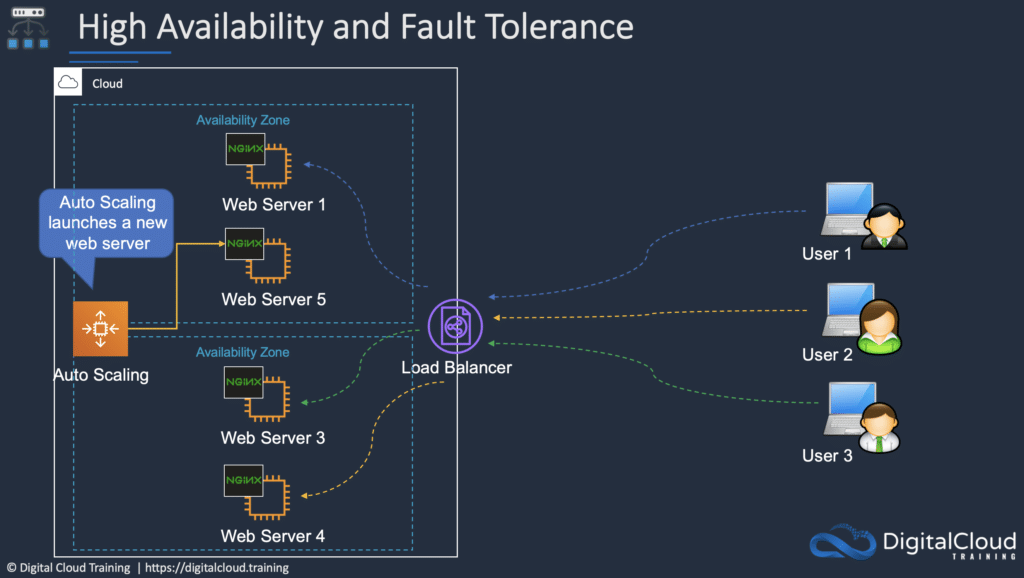Select the network diagram icon beside the title

(28, 25)
